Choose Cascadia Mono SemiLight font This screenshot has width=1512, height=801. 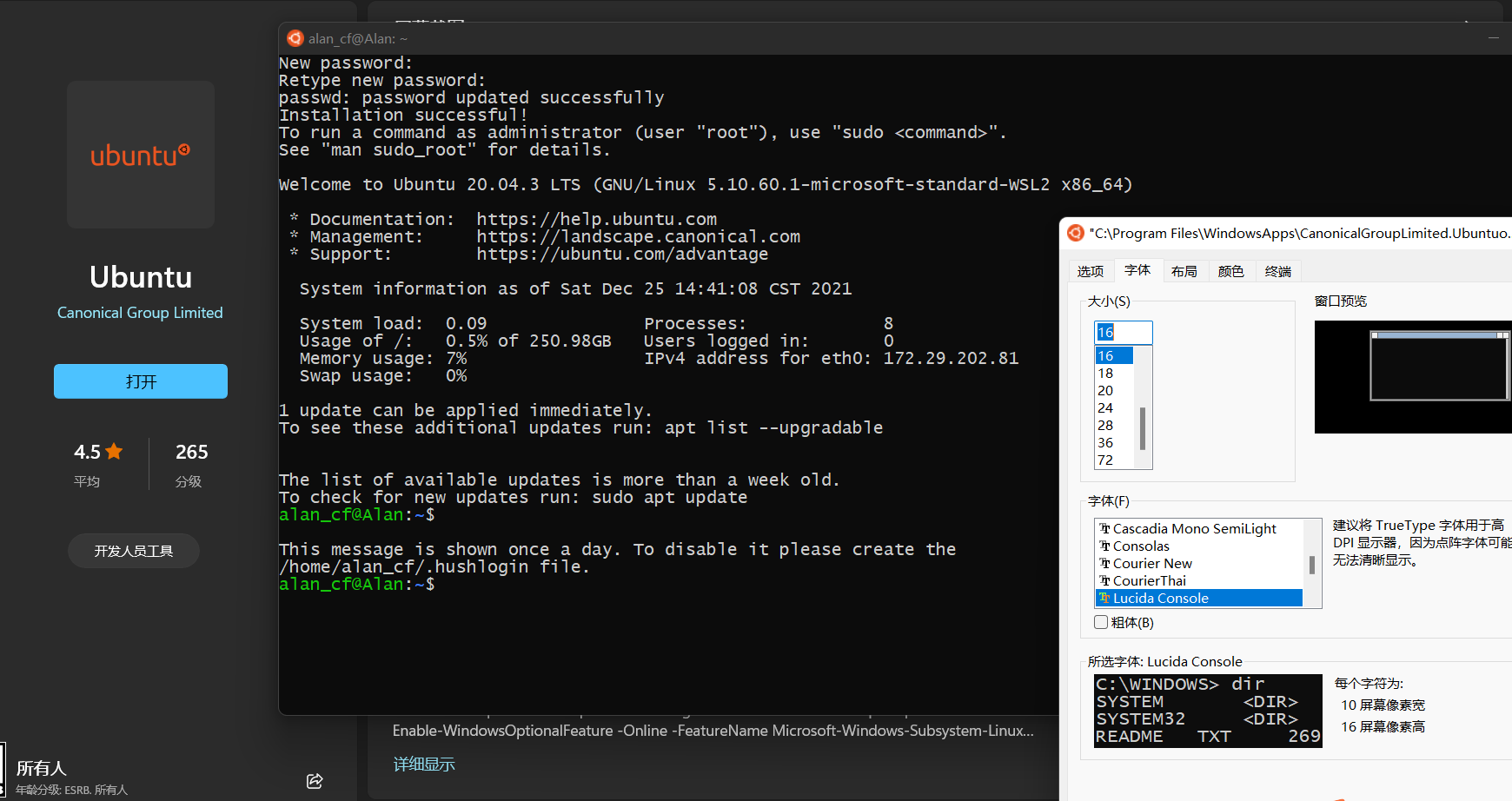(1199, 528)
